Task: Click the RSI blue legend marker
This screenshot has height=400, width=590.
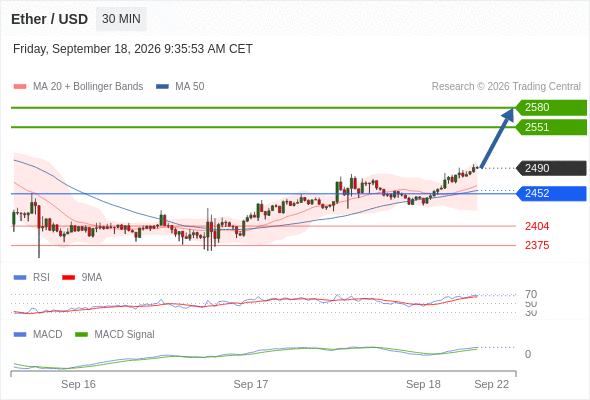Action: [x=20, y=278]
